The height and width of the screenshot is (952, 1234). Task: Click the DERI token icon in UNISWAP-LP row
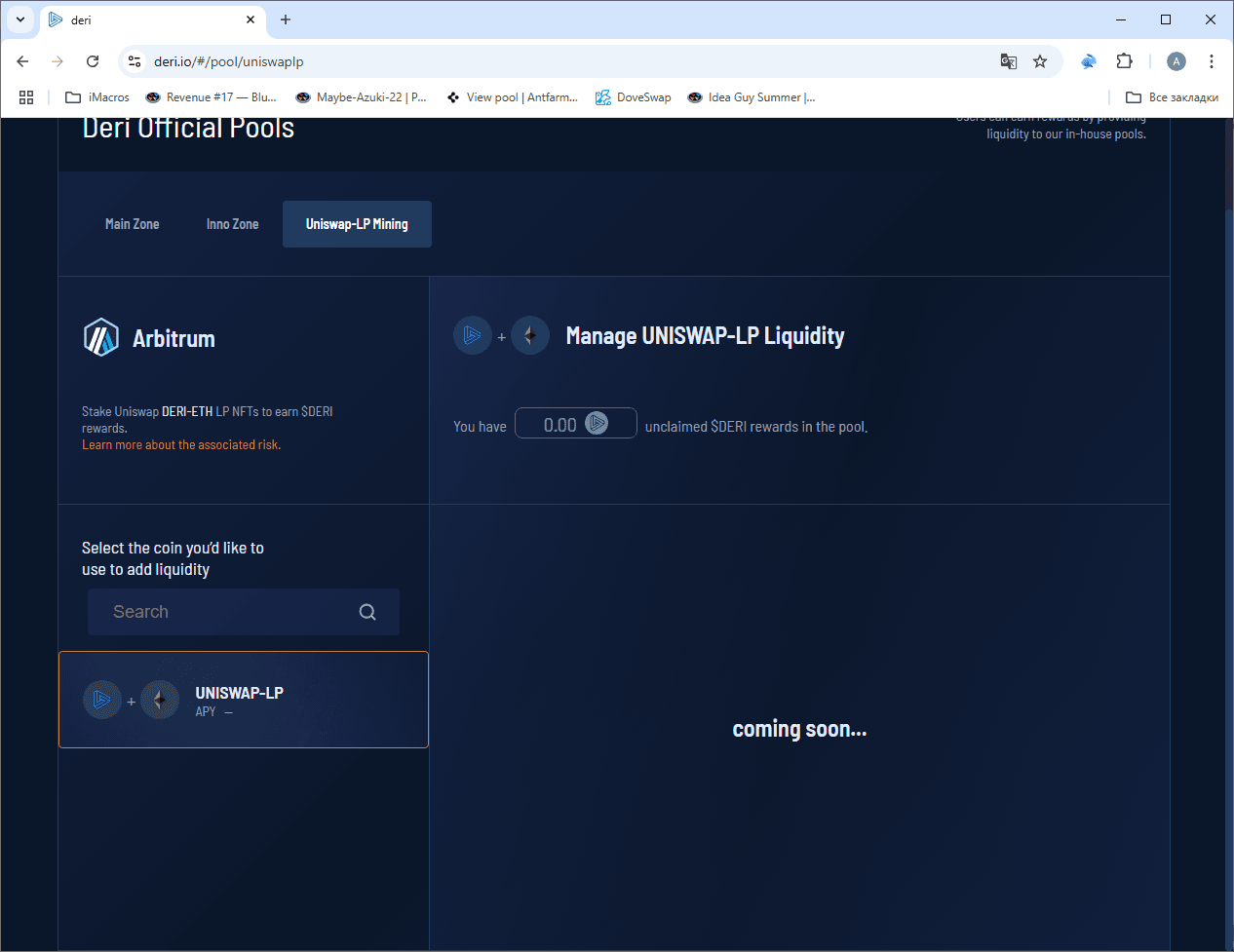[x=102, y=700]
